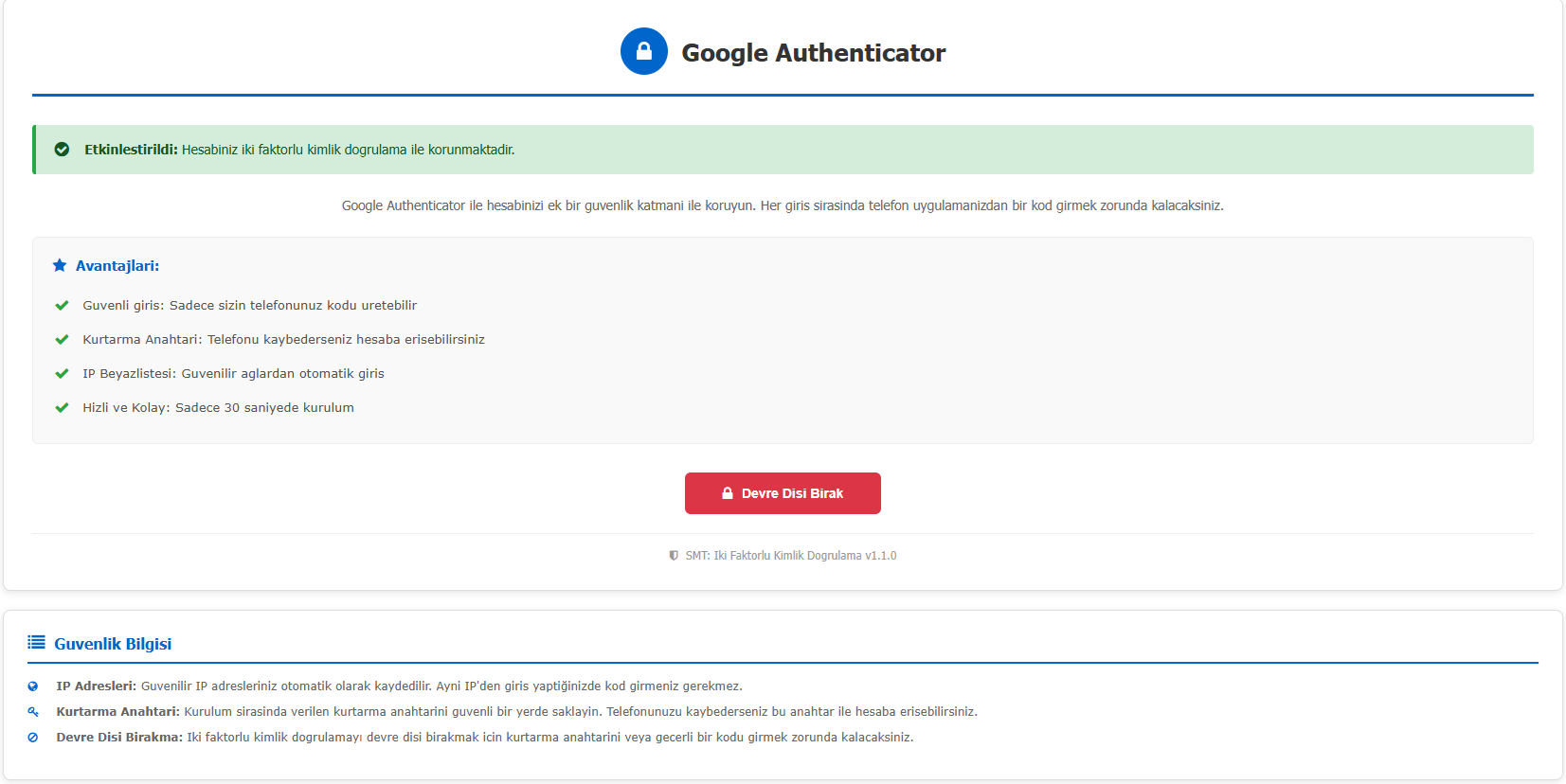Click the star icon next to Avantajlari
This screenshot has width=1566, height=784.
coord(60,266)
